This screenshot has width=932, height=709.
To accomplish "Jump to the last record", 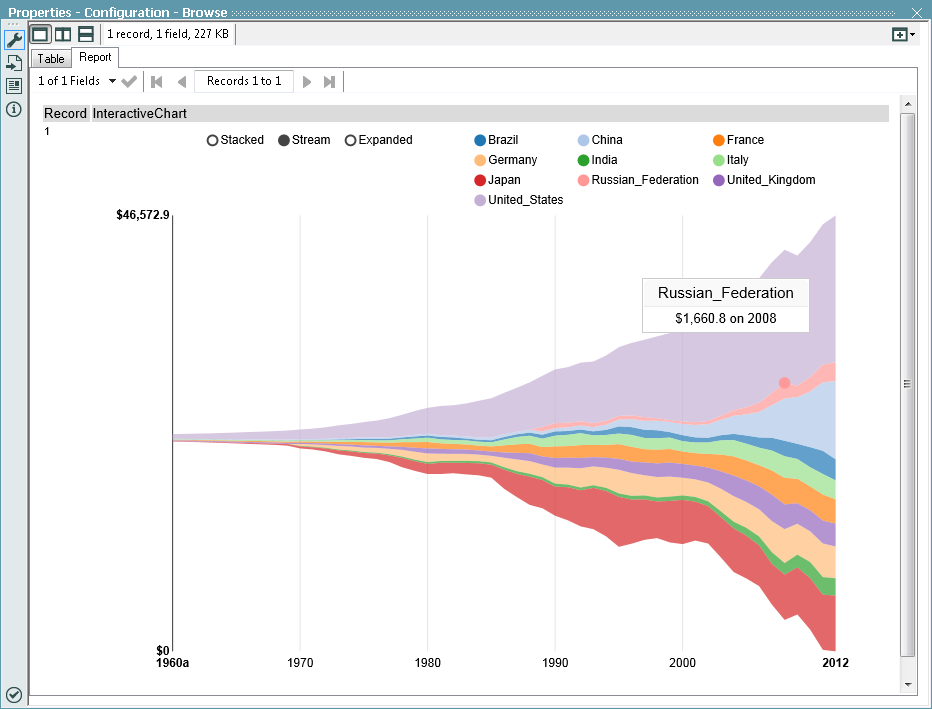I will click(329, 81).
